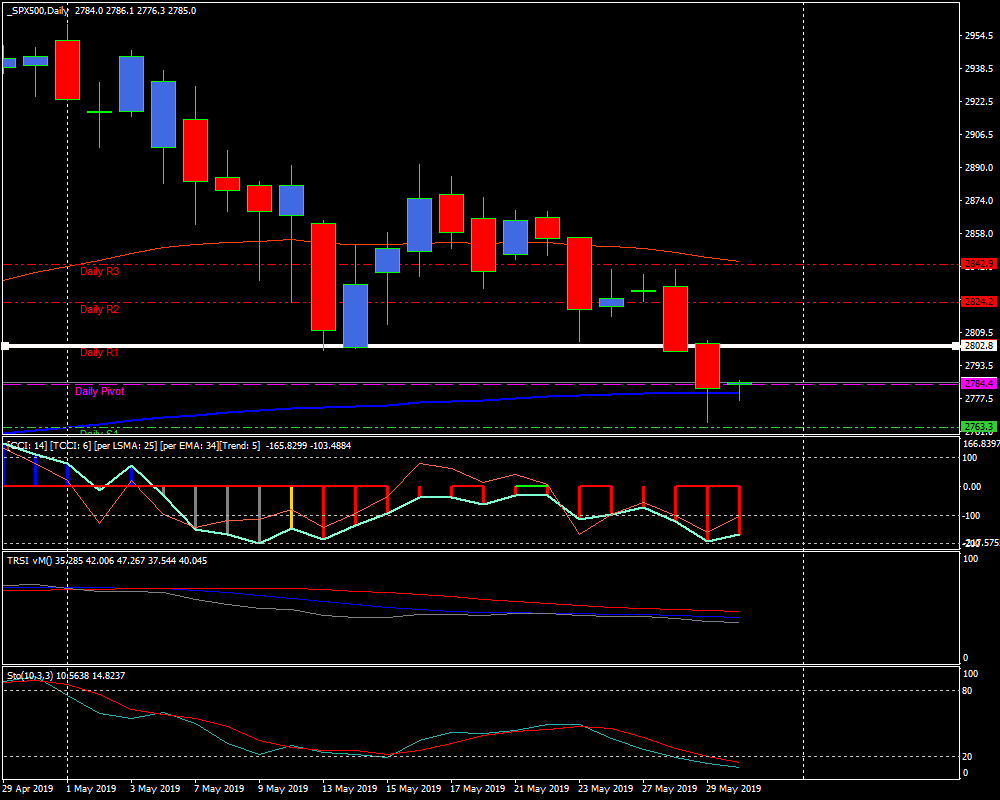Click the 15 May 2019 date label
This screenshot has width=1000, height=800.
coord(412,789)
